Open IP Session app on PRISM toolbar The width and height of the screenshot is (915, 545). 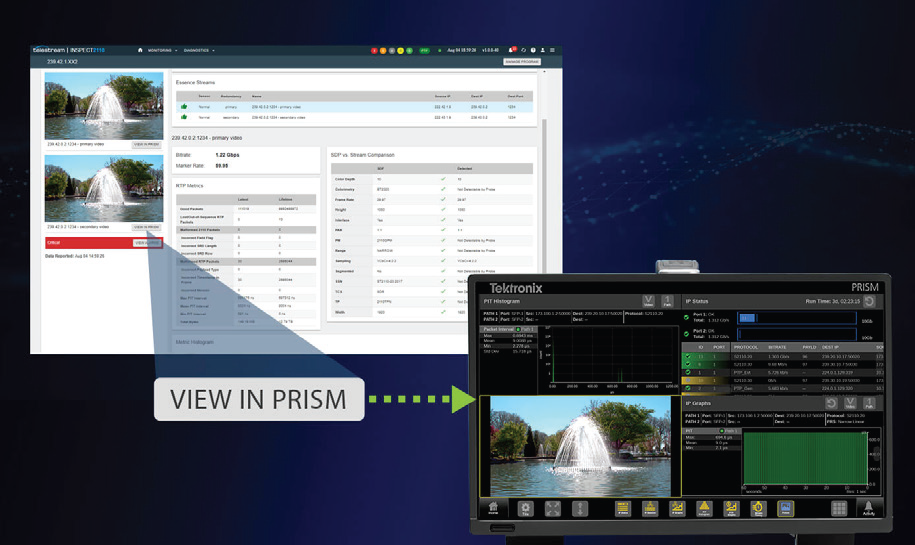tap(650, 508)
